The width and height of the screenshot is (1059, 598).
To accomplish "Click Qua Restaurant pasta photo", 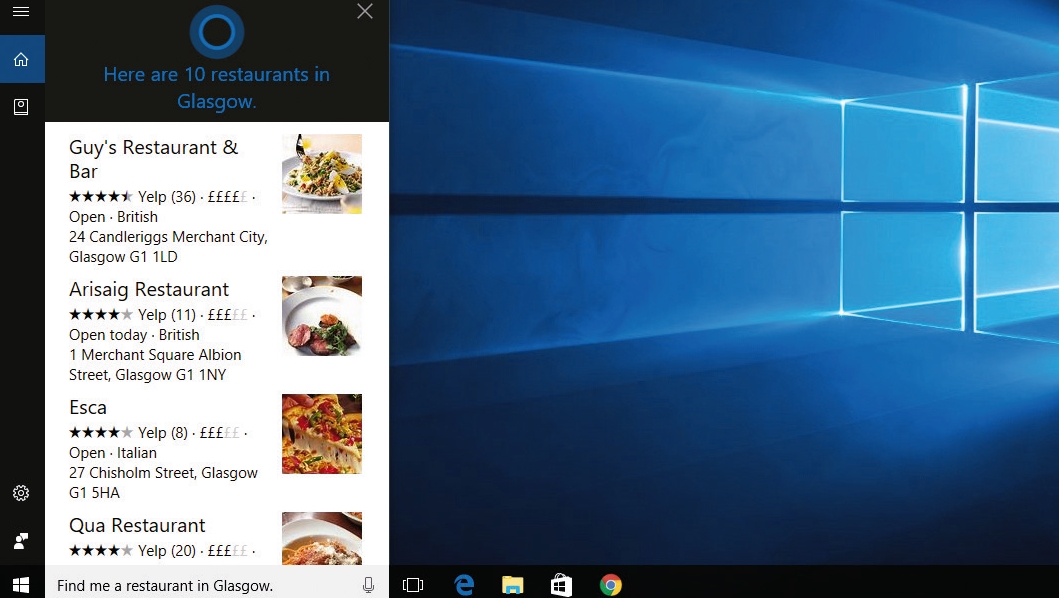I will click(321, 538).
